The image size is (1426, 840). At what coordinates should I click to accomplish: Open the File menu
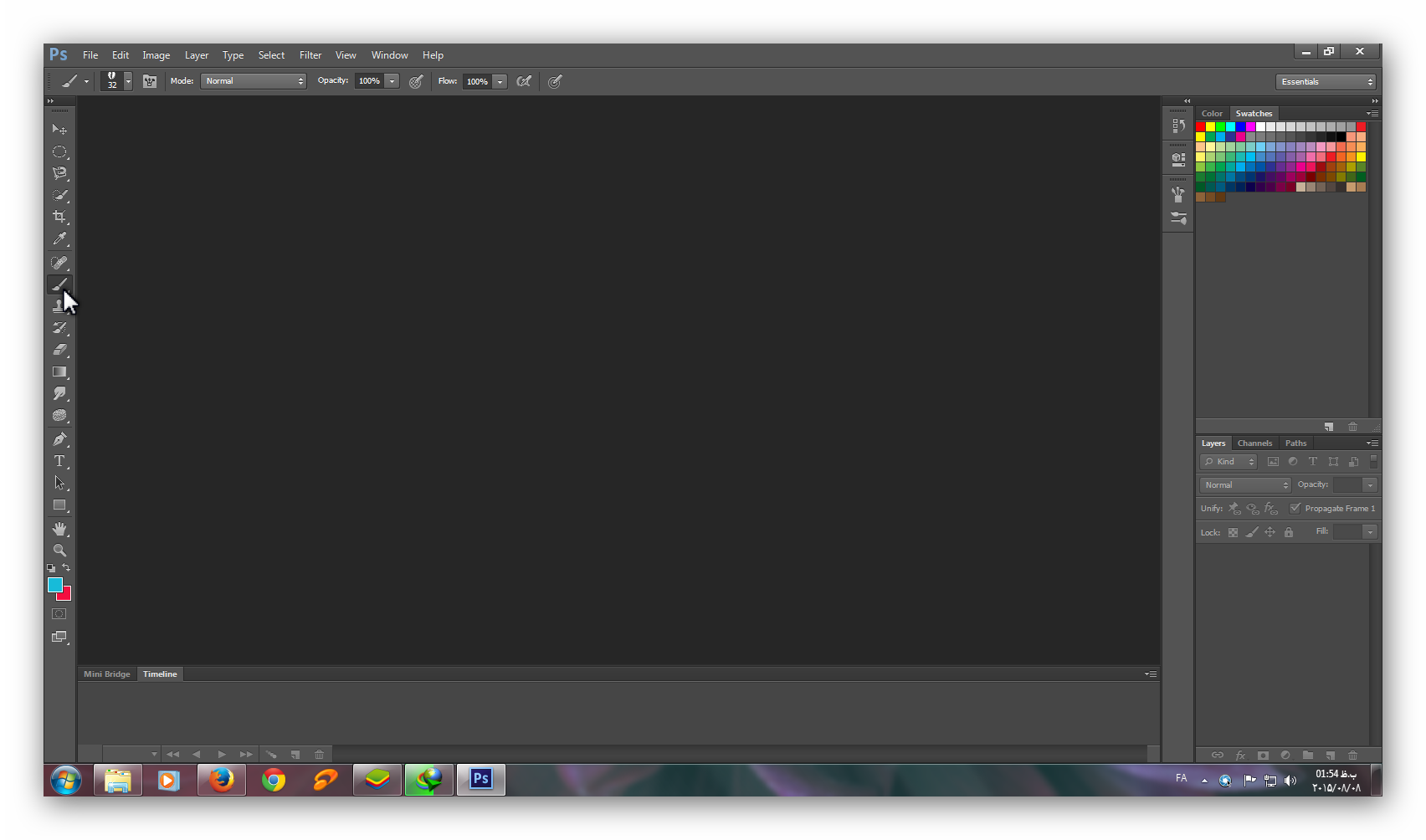(90, 55)
